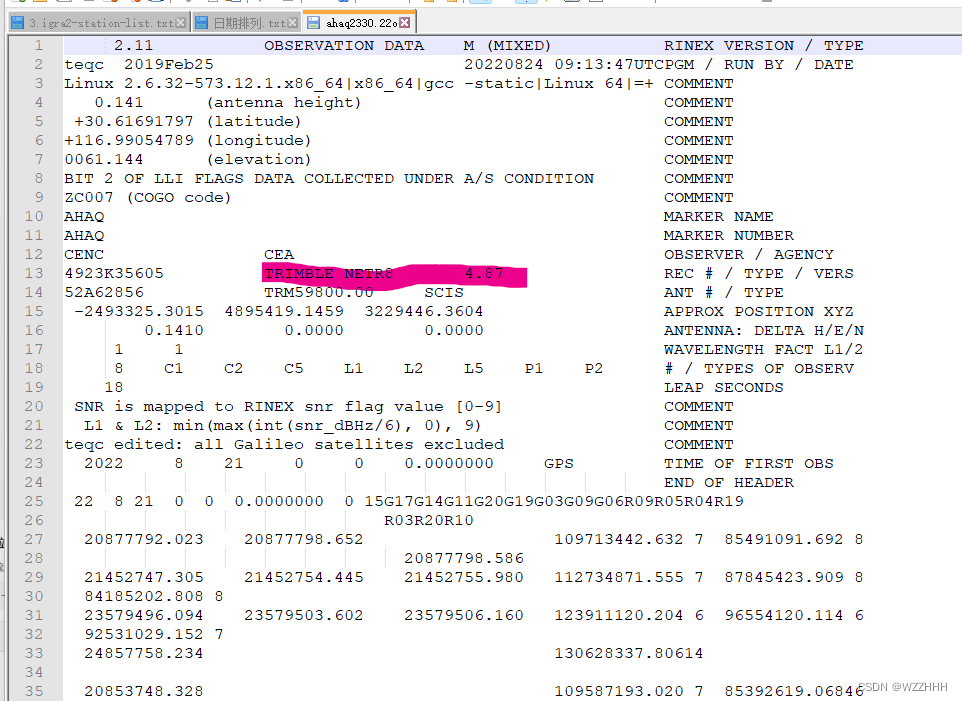The width and height of the screenshot is (962, 701).
Task: Redo edit using toolbar Redo icon
Action: click(288, 4)
